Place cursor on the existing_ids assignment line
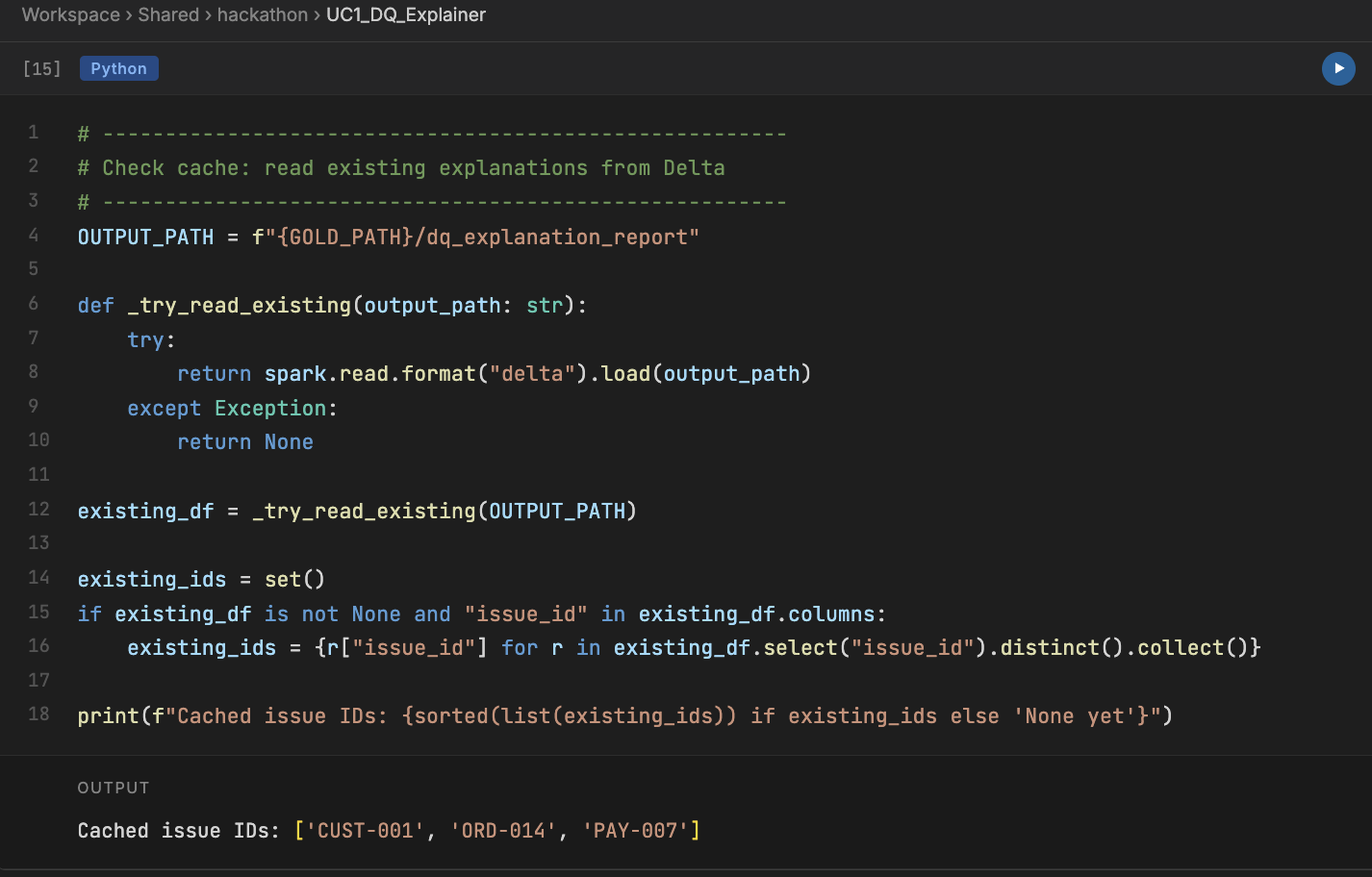Image resolution: width=1372 pixels, height=877 pixels. (151, 579)
